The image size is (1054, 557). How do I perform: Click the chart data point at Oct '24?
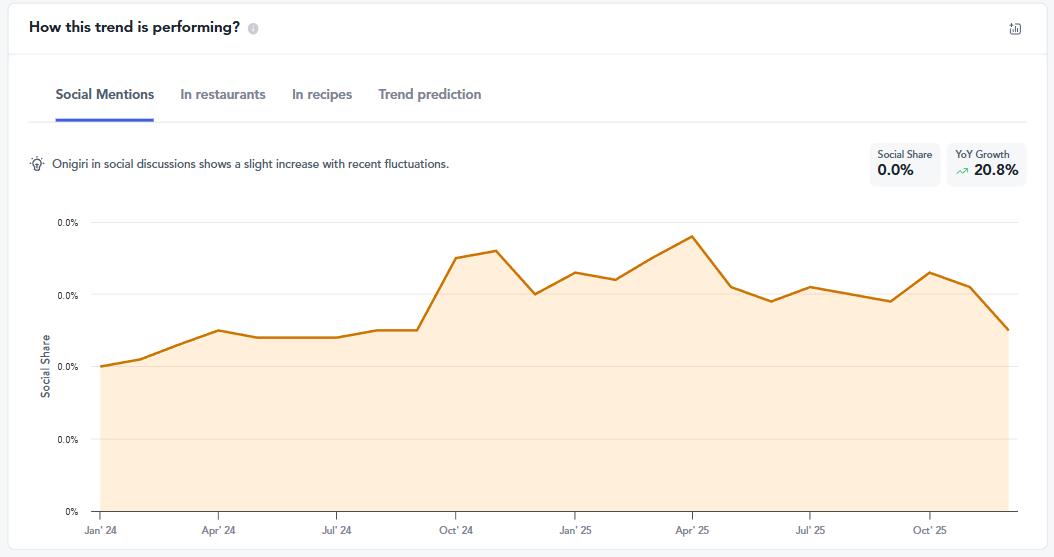point(456,258)
